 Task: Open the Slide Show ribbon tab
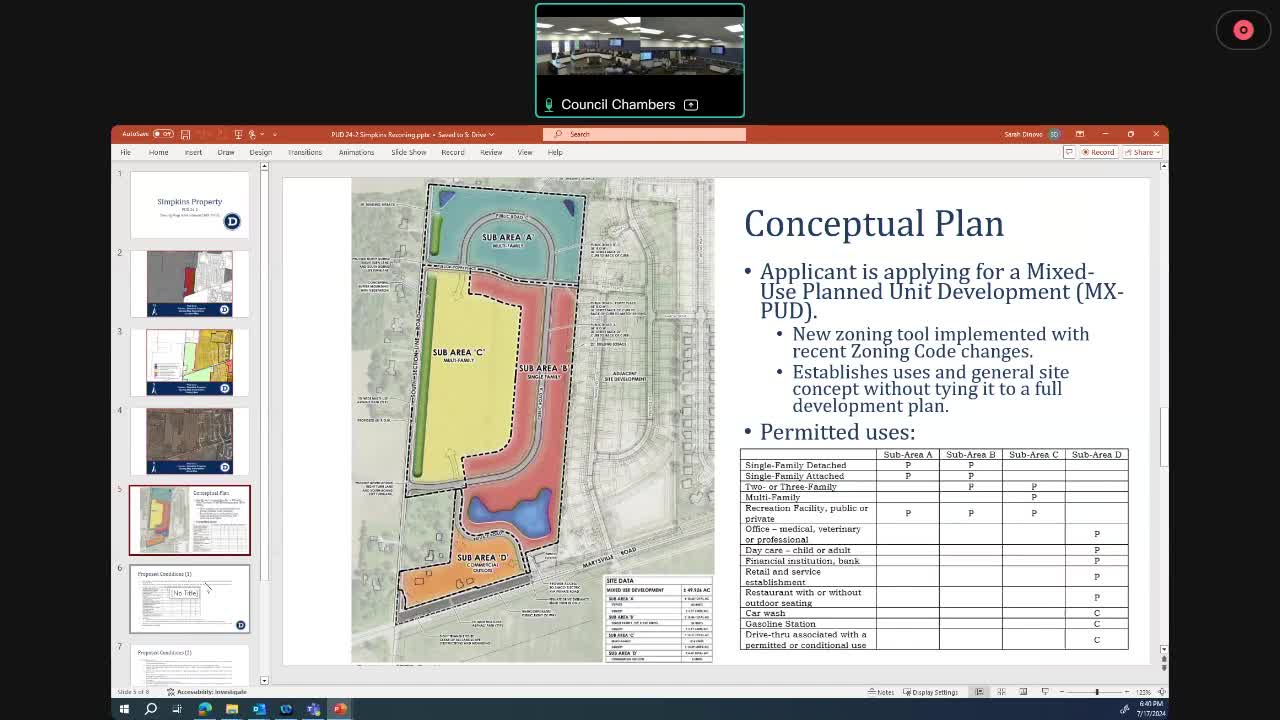pos(408,152)
